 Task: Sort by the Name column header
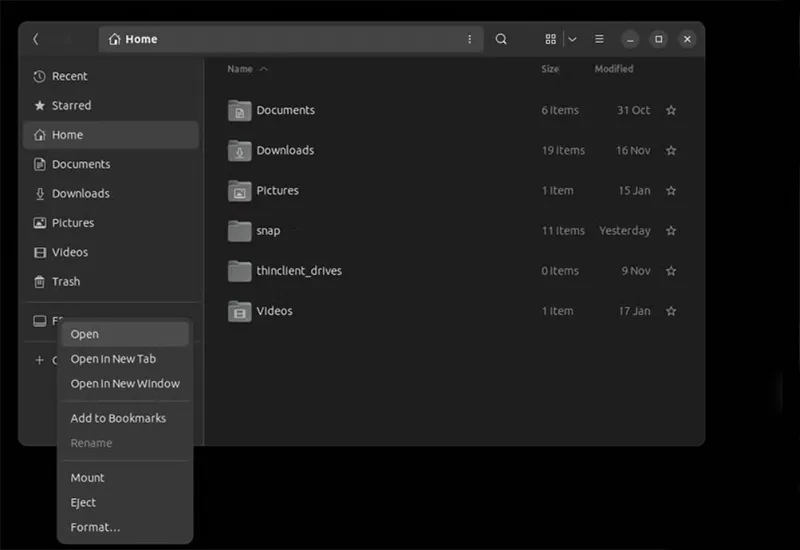point(240,69)
